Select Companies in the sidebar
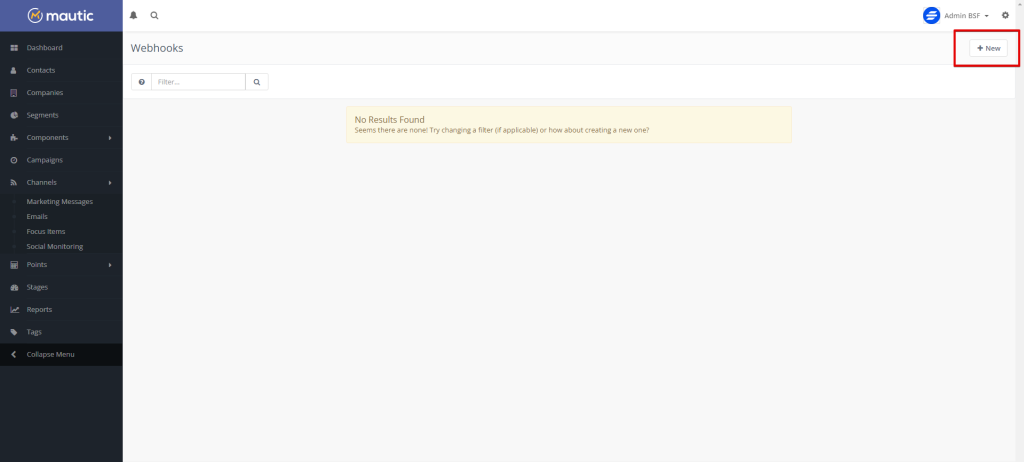The width and height of the screenshot is (1024, 462). pyautogui.click(x=44, y=93)
